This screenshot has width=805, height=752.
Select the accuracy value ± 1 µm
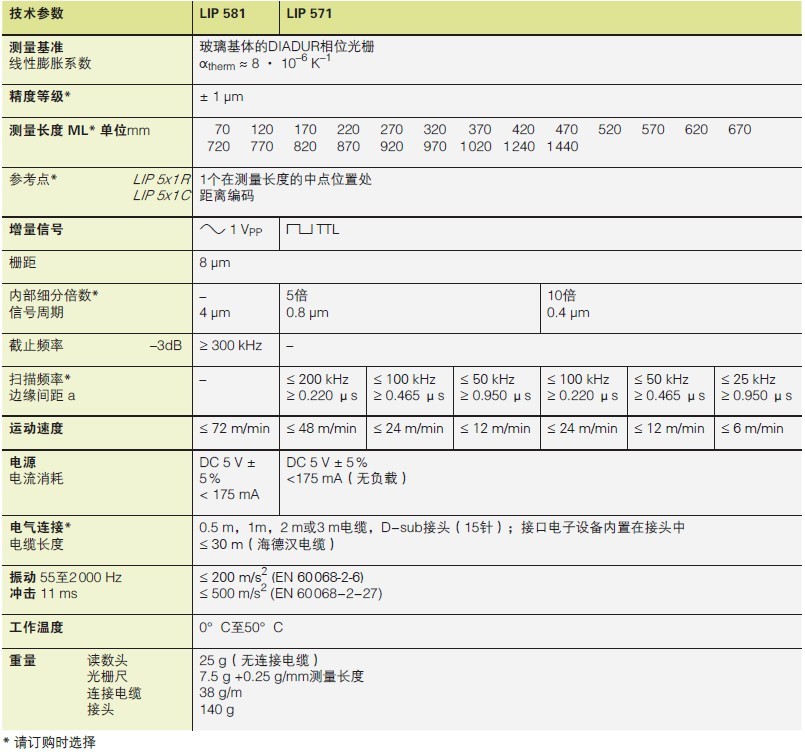pyautogui.click(x=221, y=97)
